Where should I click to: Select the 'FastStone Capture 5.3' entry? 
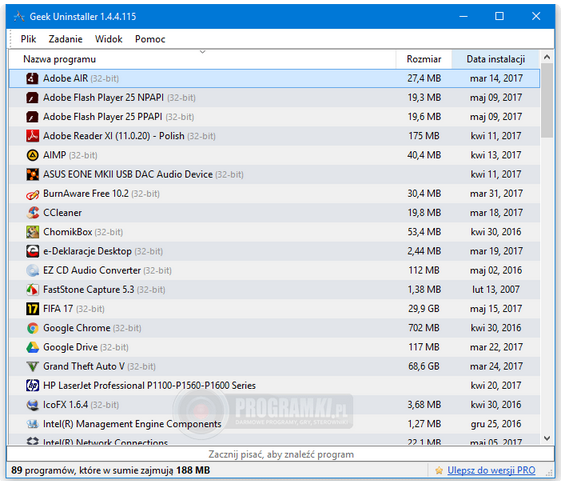(x=89, y=290)
